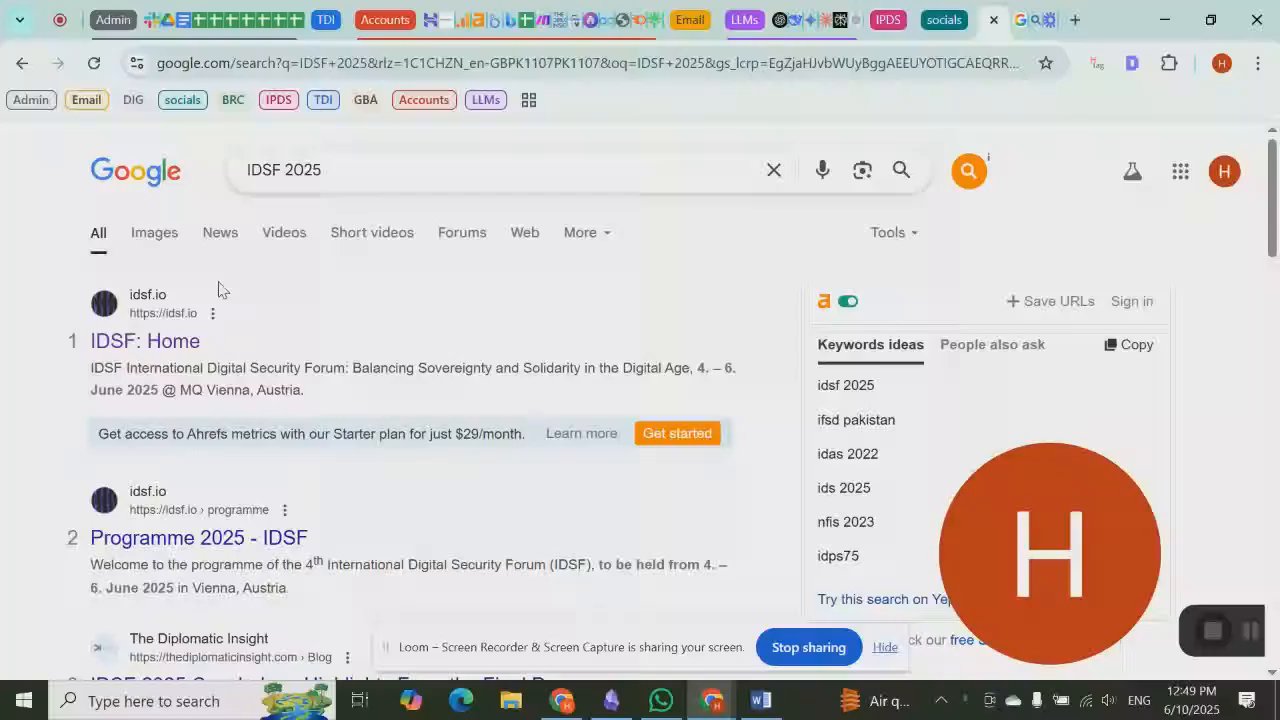The height and width of the screenshot is (720, 1280).
Task: Switch to Forums results tab
Action: [462, 232]
